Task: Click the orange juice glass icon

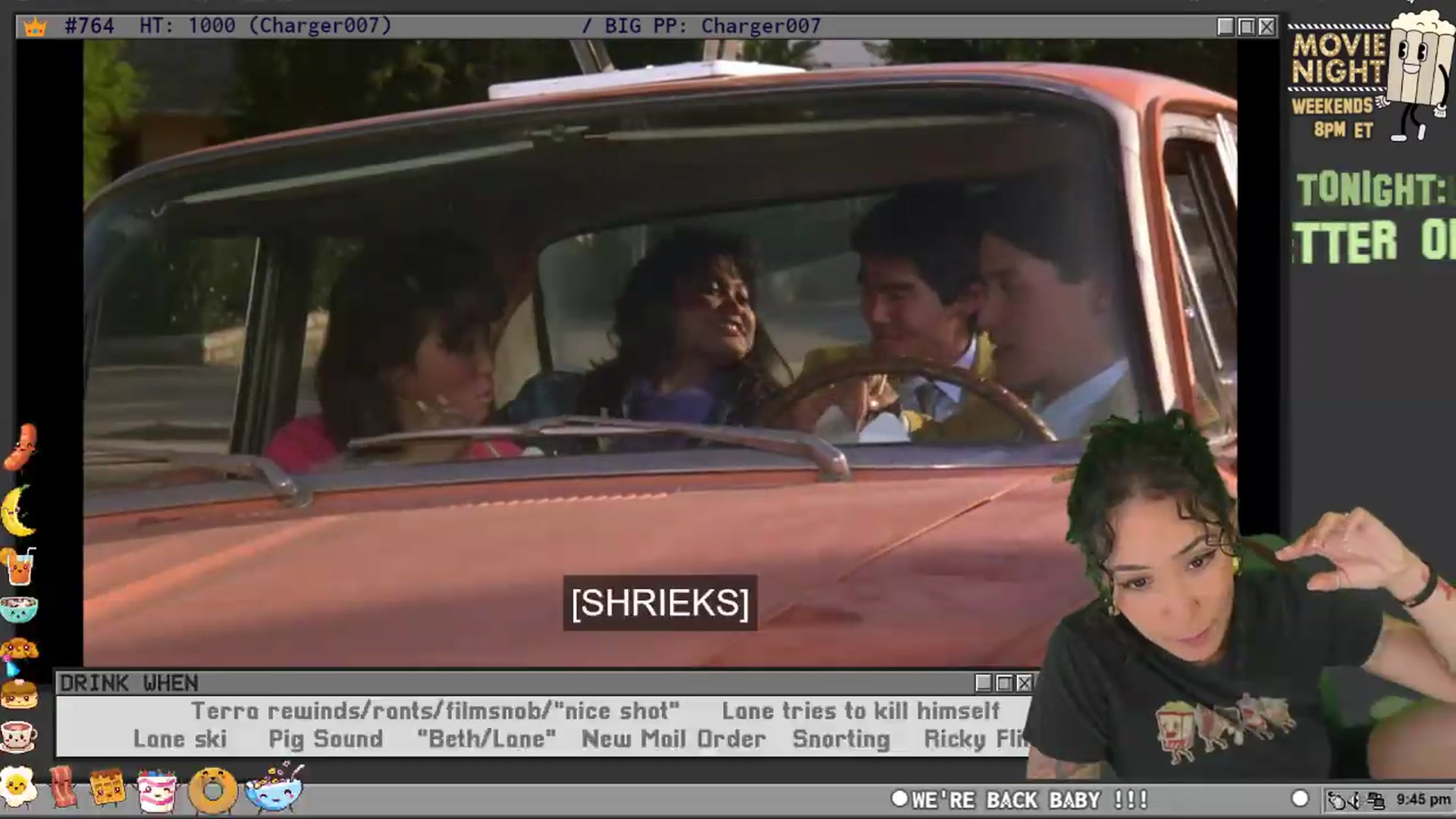Action: tap(19, 566)
